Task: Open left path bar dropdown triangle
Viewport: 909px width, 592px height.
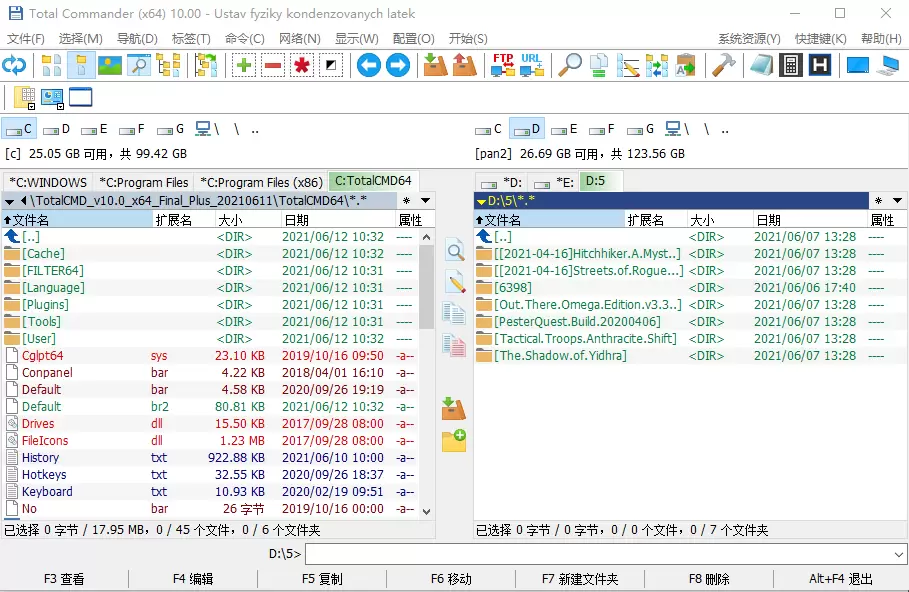Action: point(9,202)
